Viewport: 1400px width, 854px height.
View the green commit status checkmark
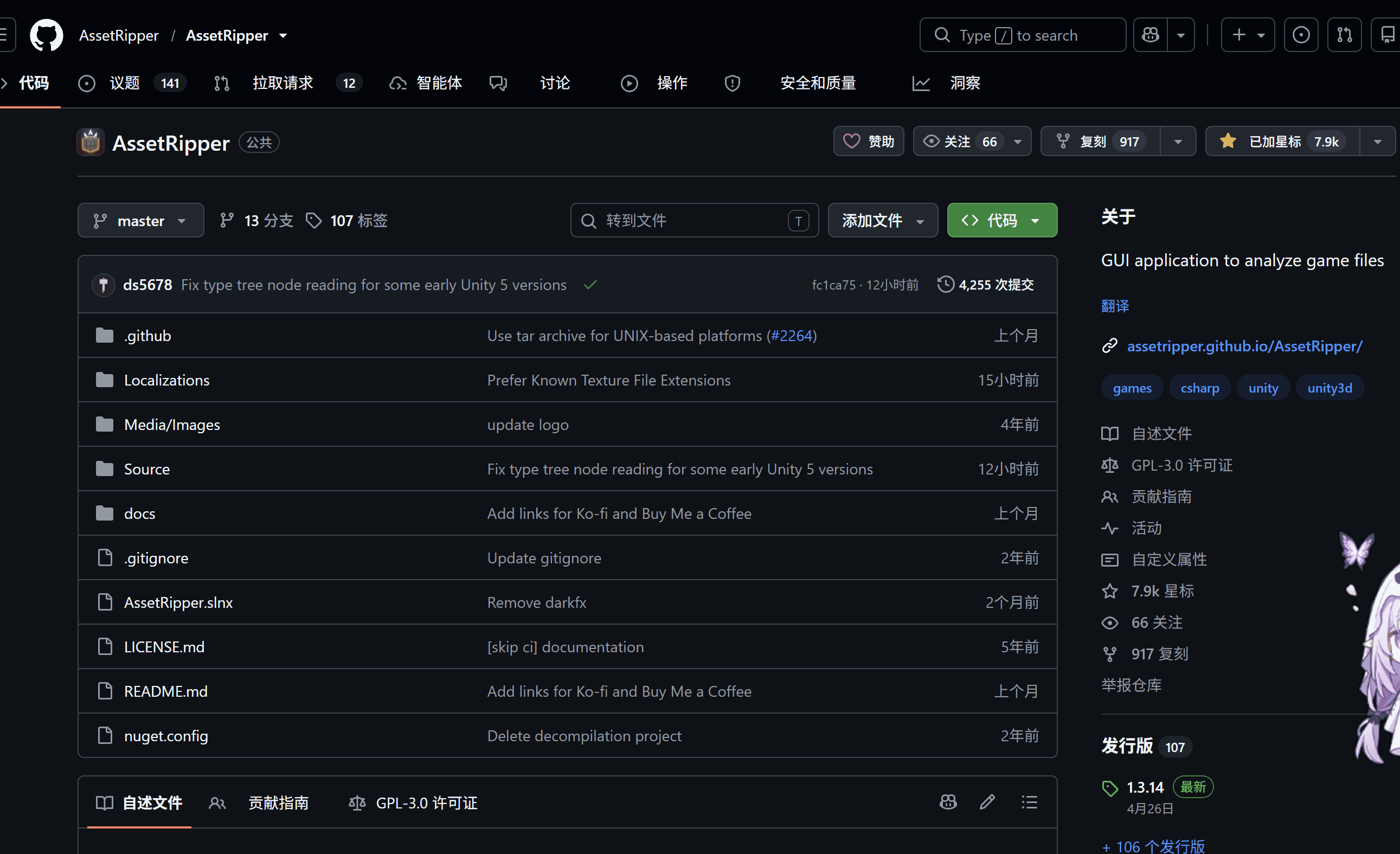click(x=590, y=285)
